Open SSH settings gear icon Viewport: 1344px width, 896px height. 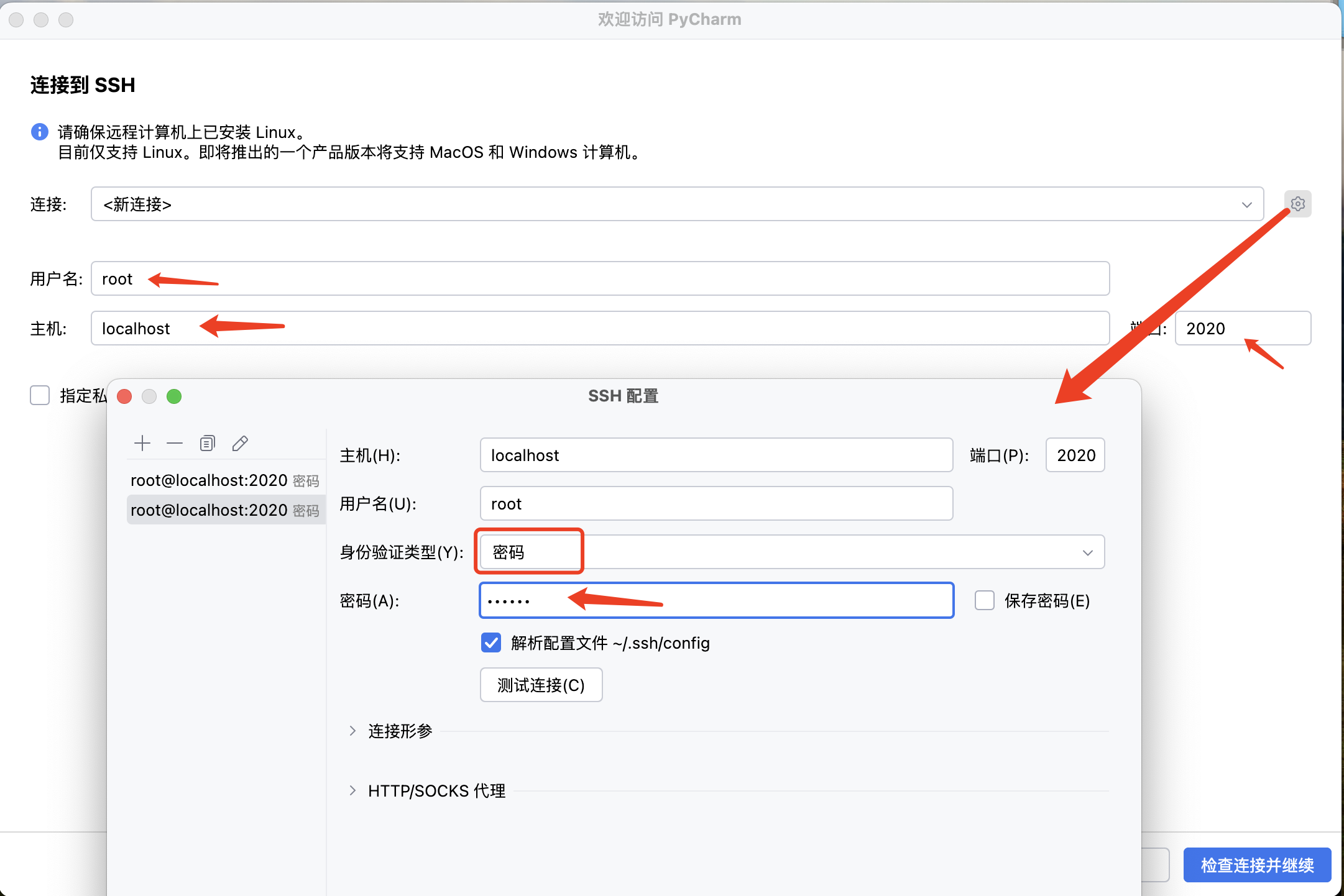click(1298, 204)
